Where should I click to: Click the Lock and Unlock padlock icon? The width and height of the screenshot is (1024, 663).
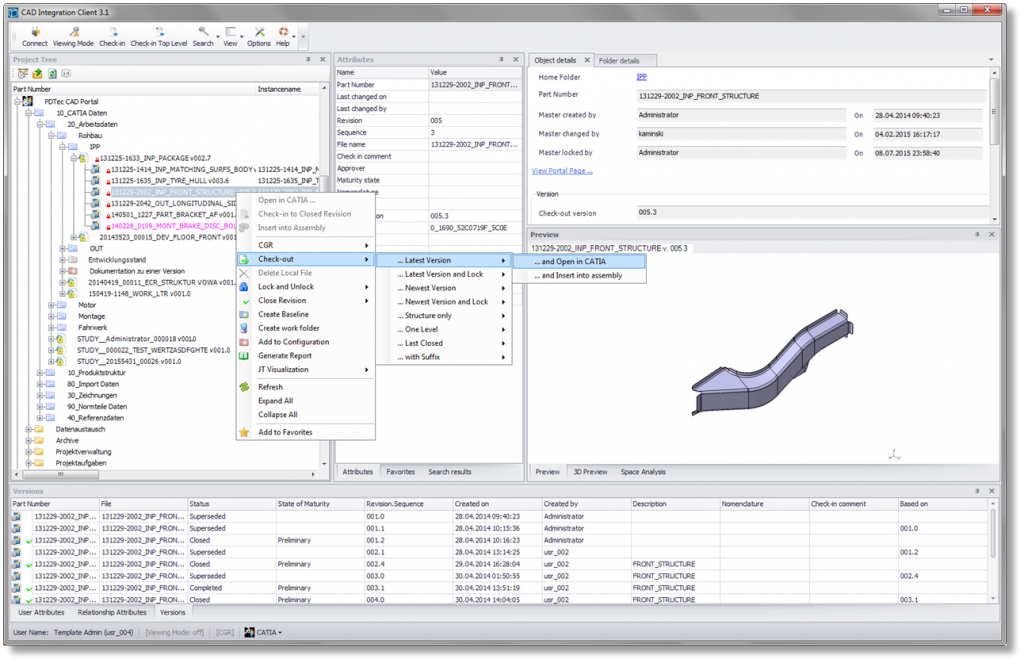(244, 287)
